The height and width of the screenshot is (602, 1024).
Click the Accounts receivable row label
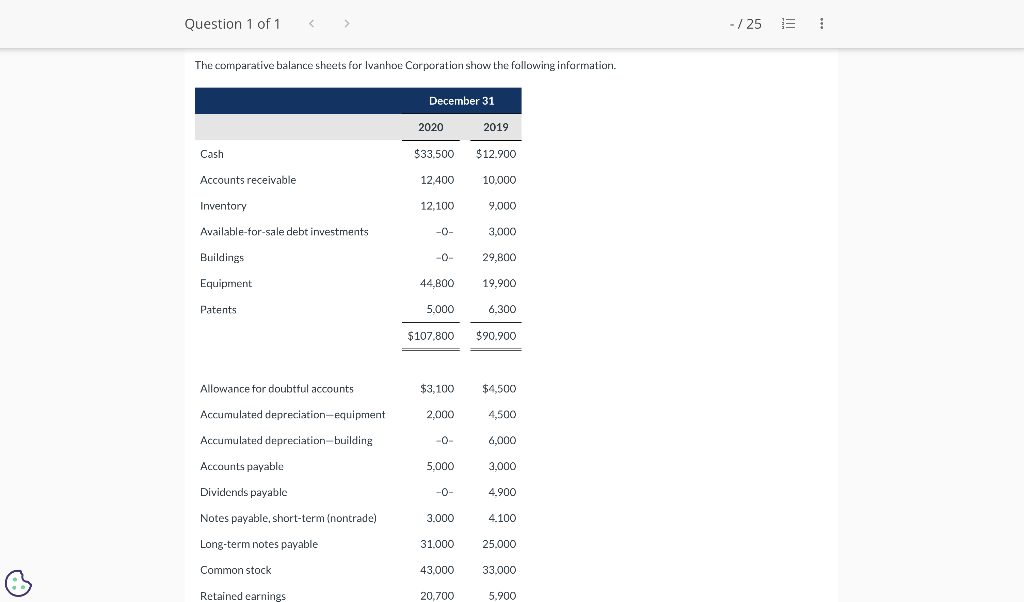[x=248, y=180]
